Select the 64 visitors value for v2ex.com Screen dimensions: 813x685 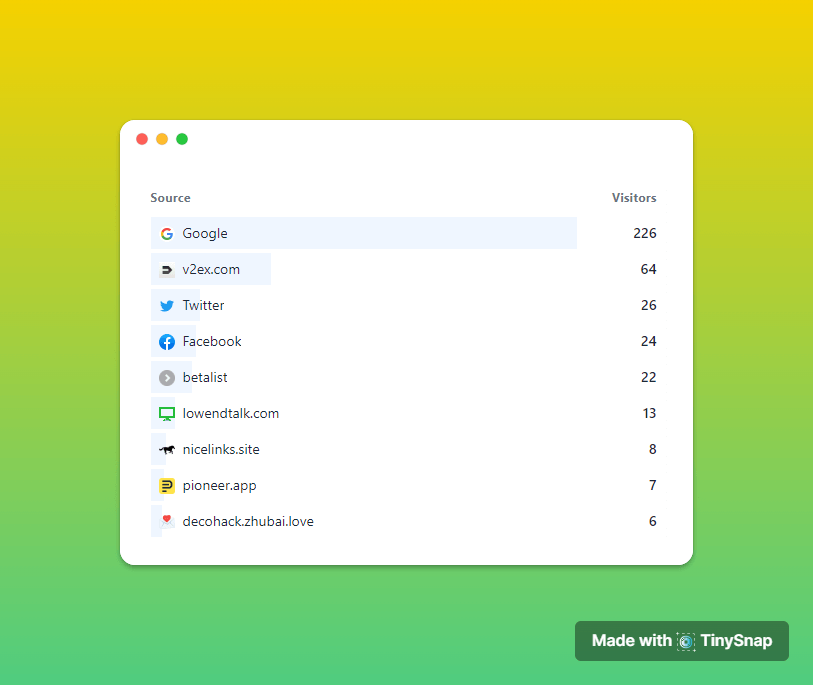(x=648, y=269)
